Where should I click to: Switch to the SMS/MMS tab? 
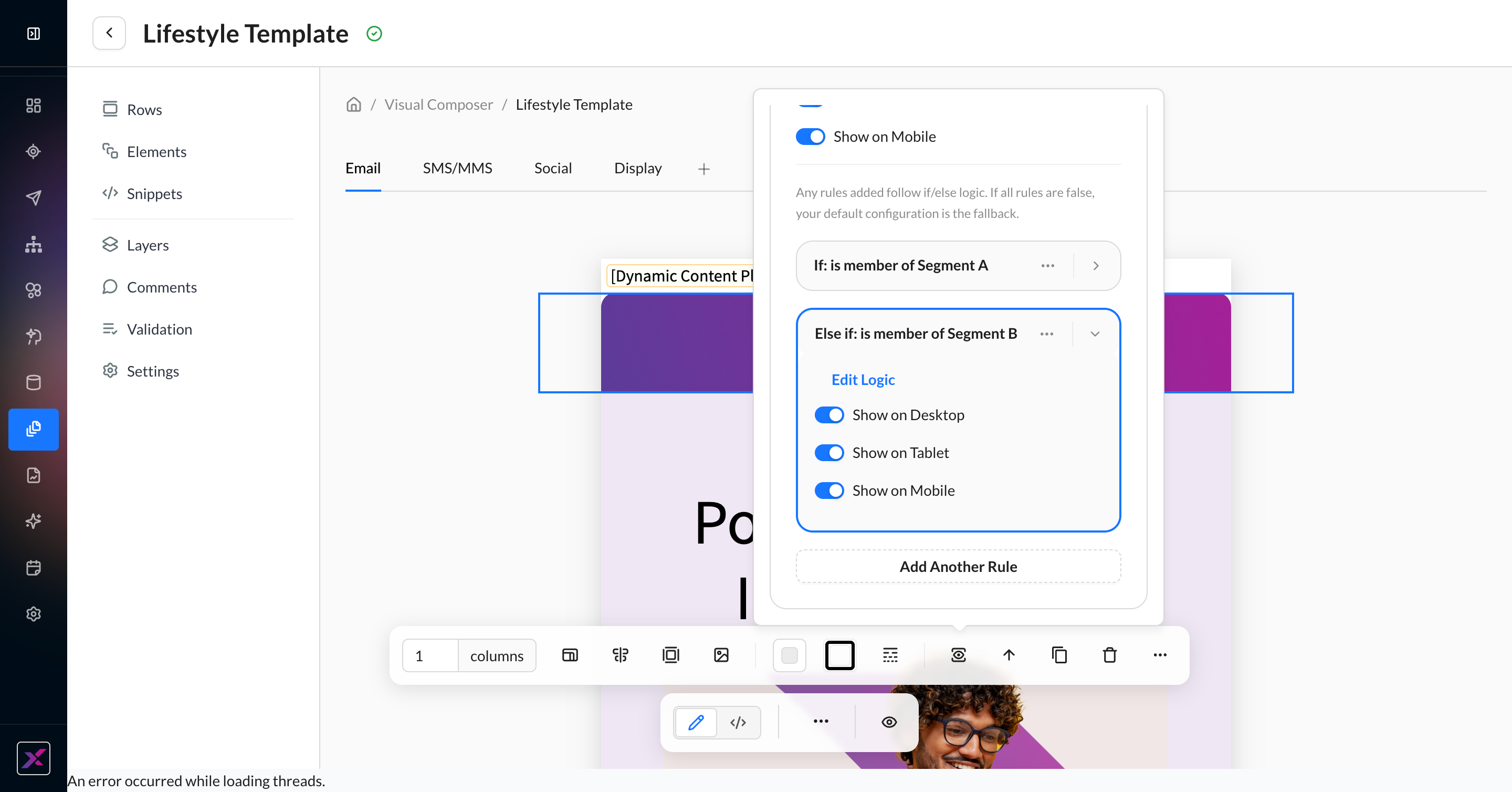[457, 168]
